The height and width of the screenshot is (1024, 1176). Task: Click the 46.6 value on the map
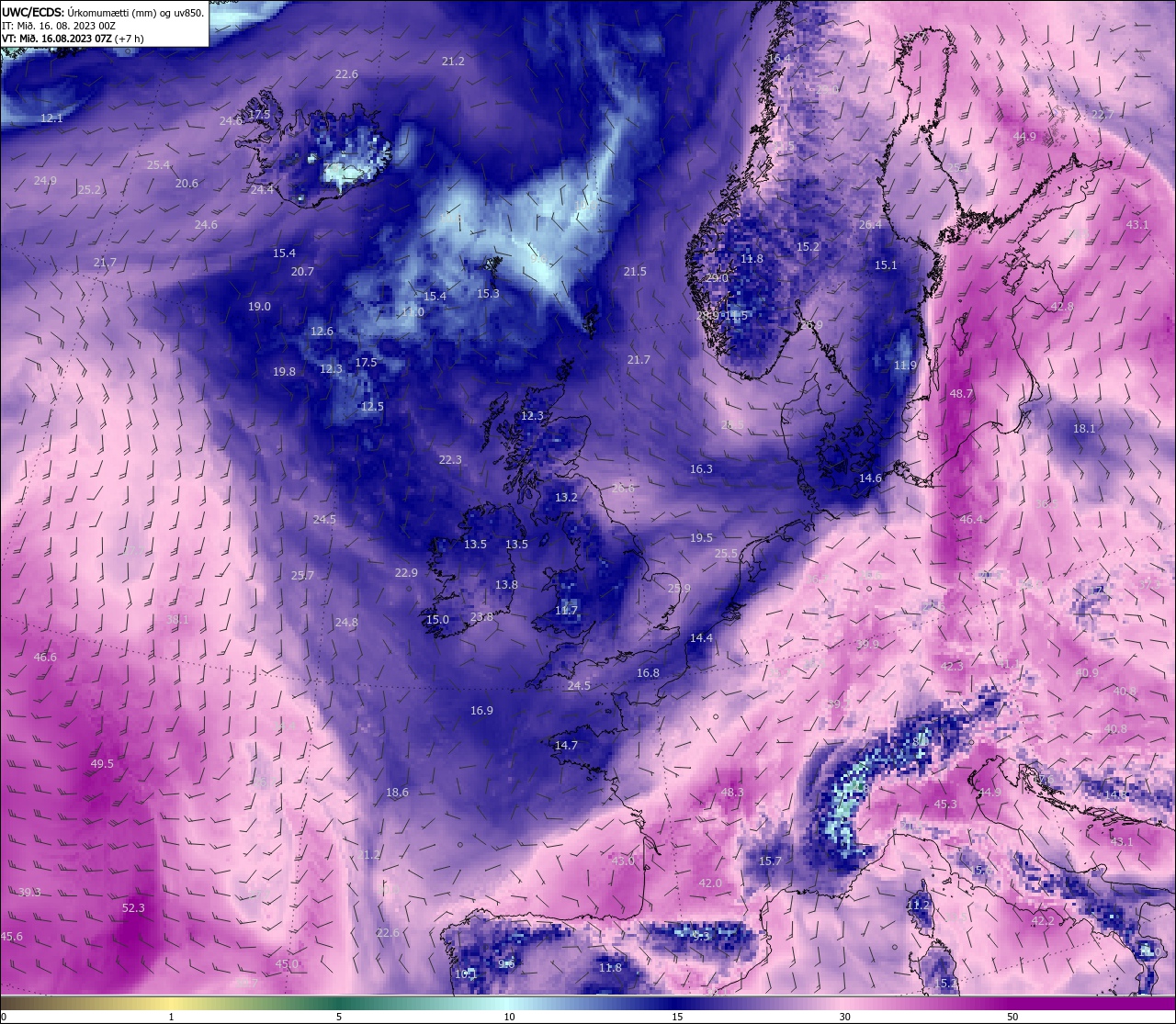[x=45, y=657]
